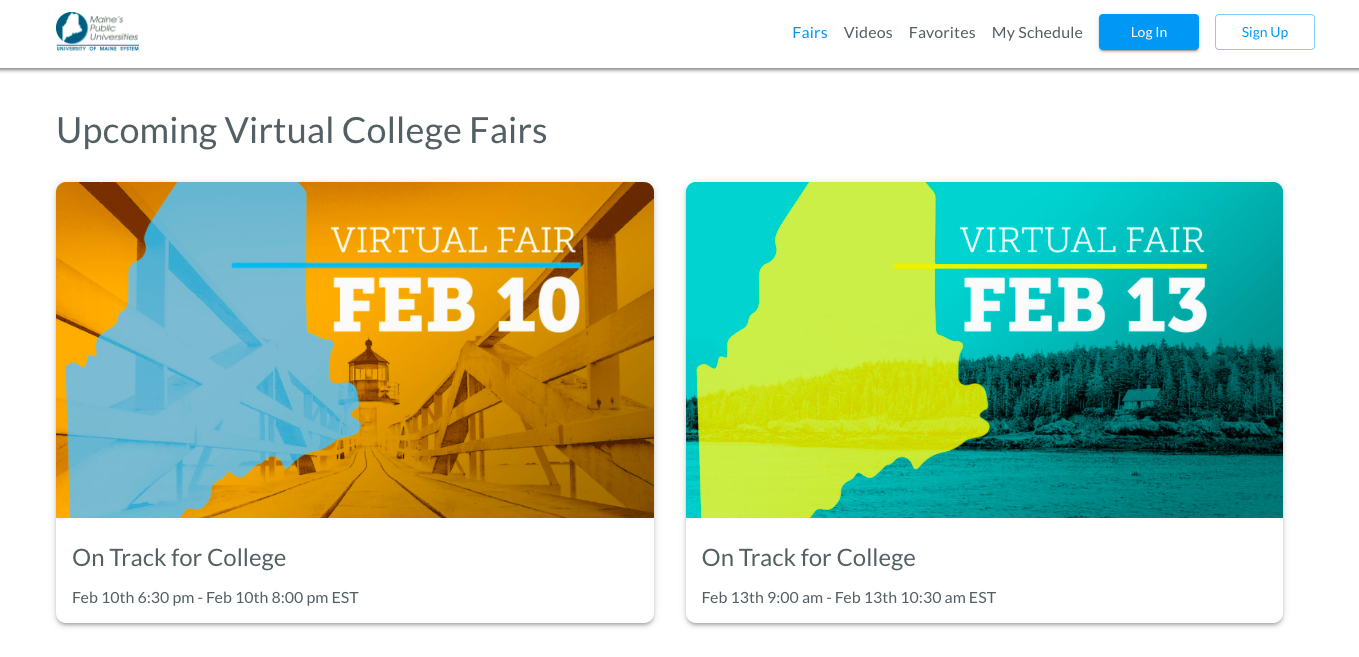This screenshot has width=1359, height=657.
Task: Select the Feb 13 "On Track for College" title
Action: 808,557
